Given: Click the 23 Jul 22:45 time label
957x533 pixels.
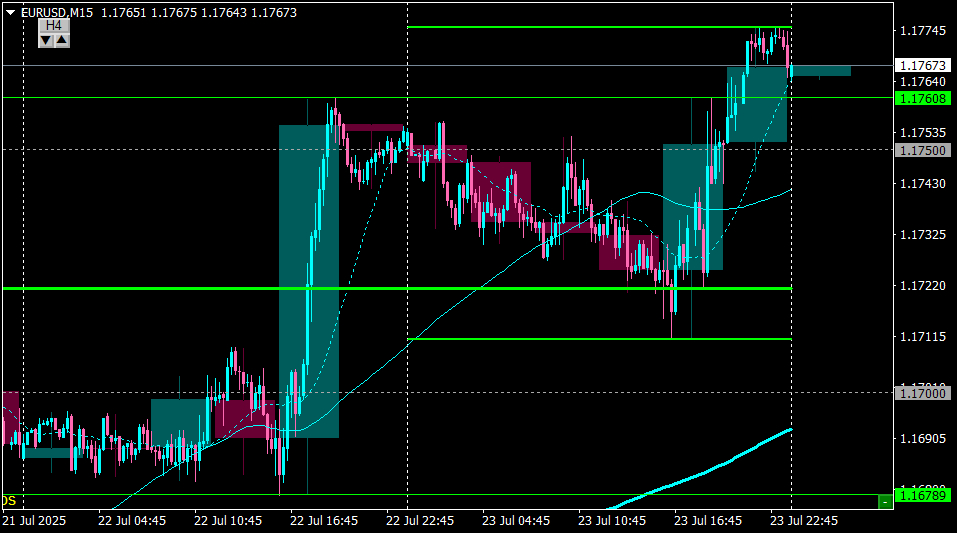Looking at the screenshot, I should point(804,521).
